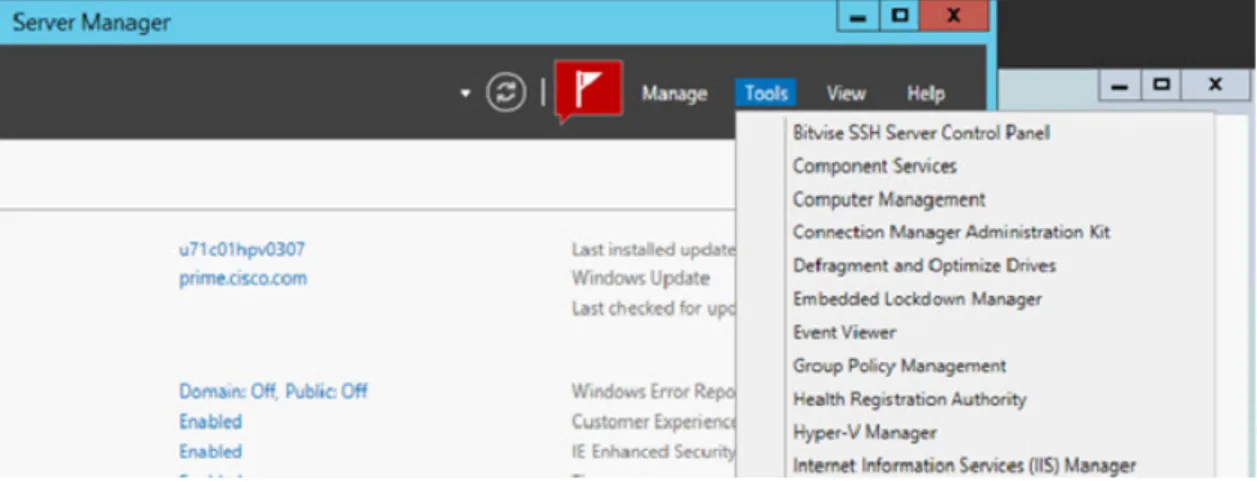Click the Last installed updates label
Screen dimensions: 1257x482
[x=653, y=250]
